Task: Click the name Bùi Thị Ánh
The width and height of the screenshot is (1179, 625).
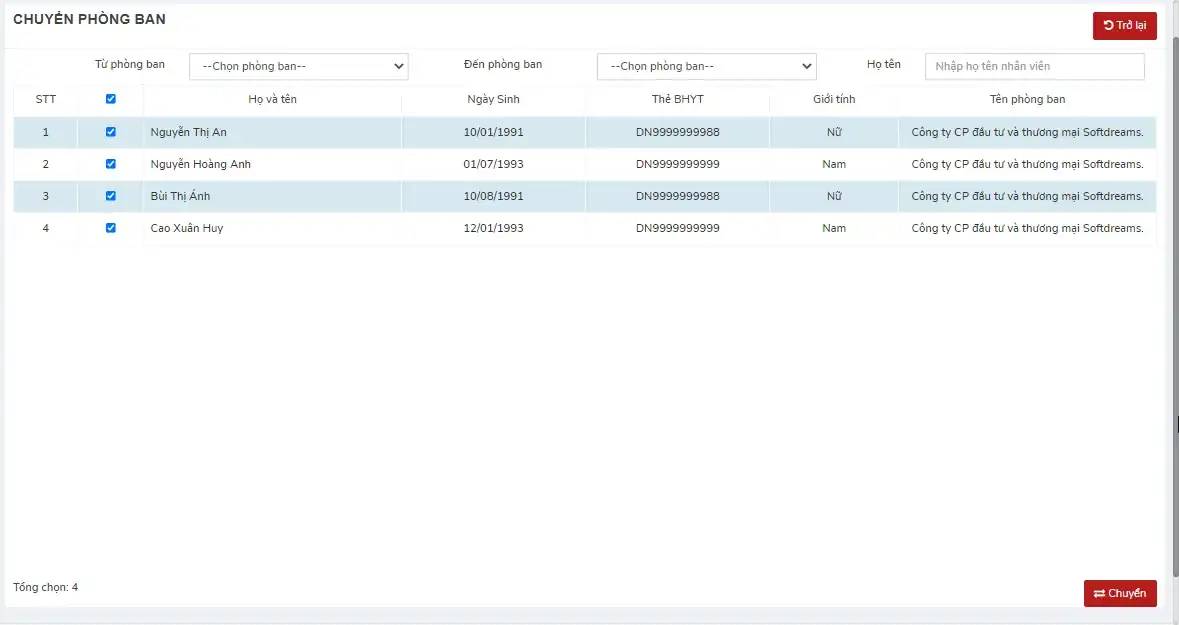Action: 180,196
